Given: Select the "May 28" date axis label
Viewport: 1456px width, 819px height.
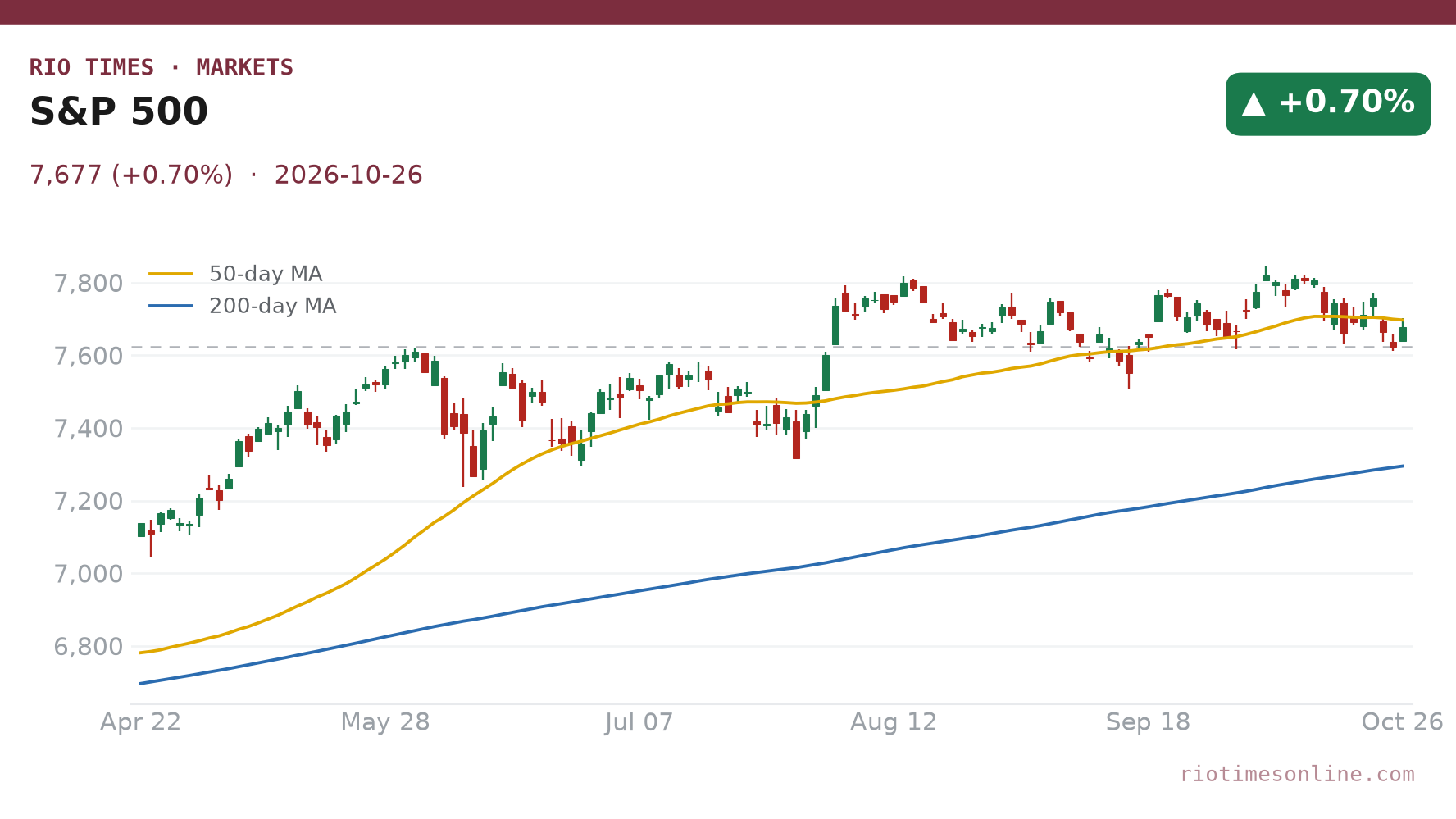Looking at the screenshot, I should [385, 722].
